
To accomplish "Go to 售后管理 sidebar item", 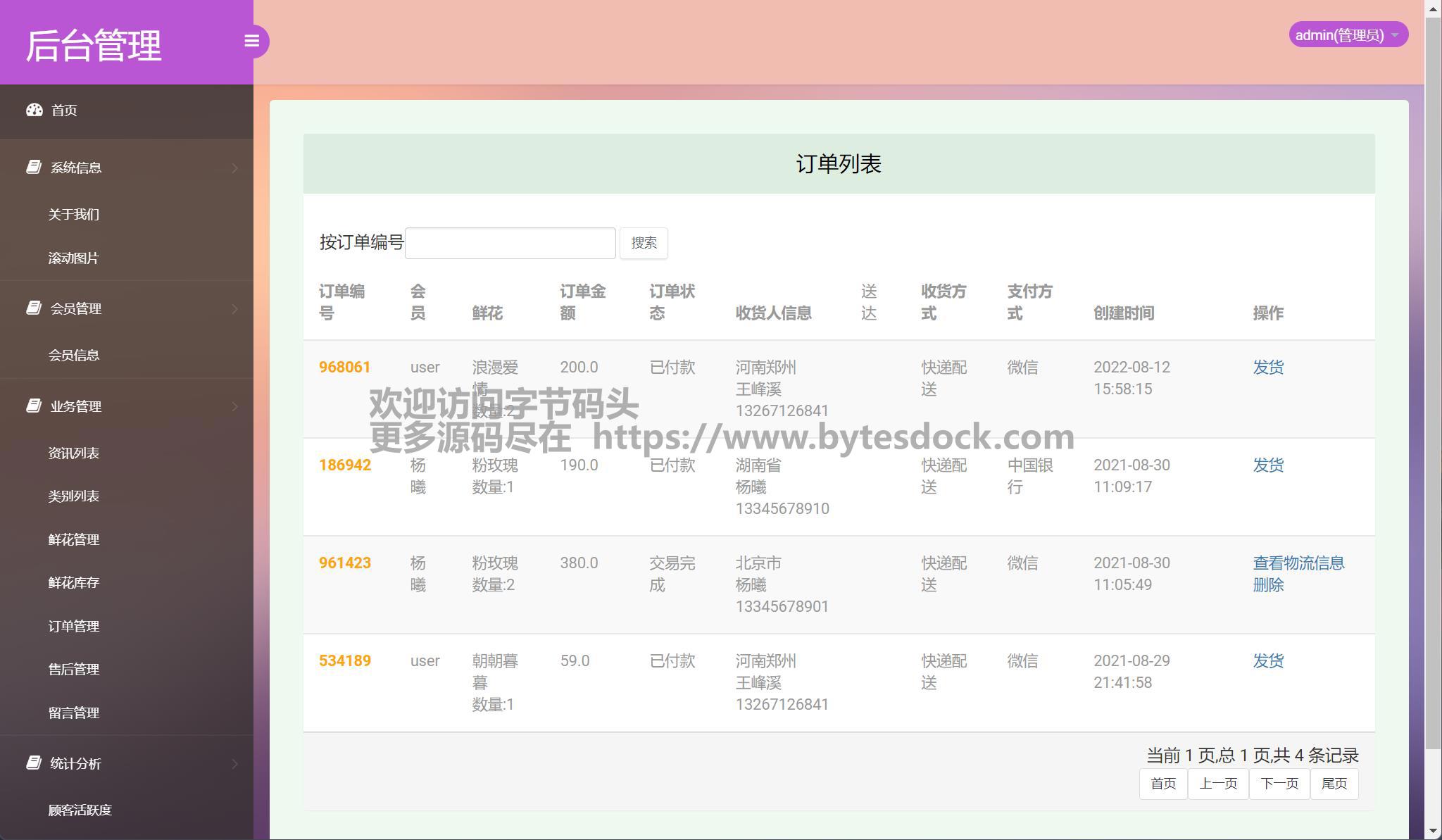I will 74,669.
